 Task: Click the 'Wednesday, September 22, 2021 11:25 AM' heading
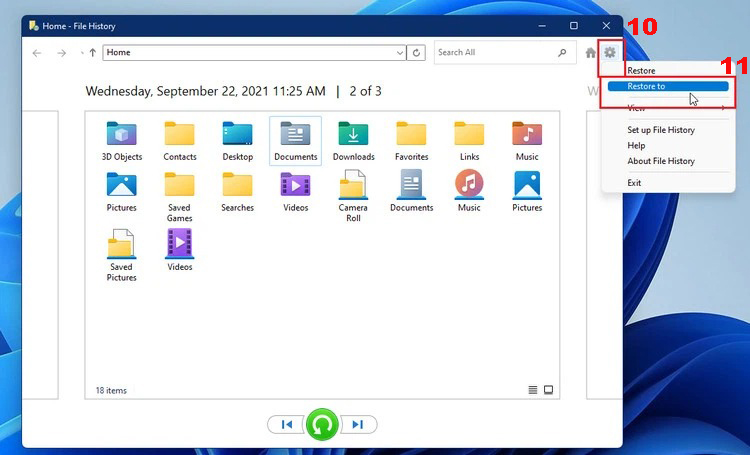click(x=206, y=91)
